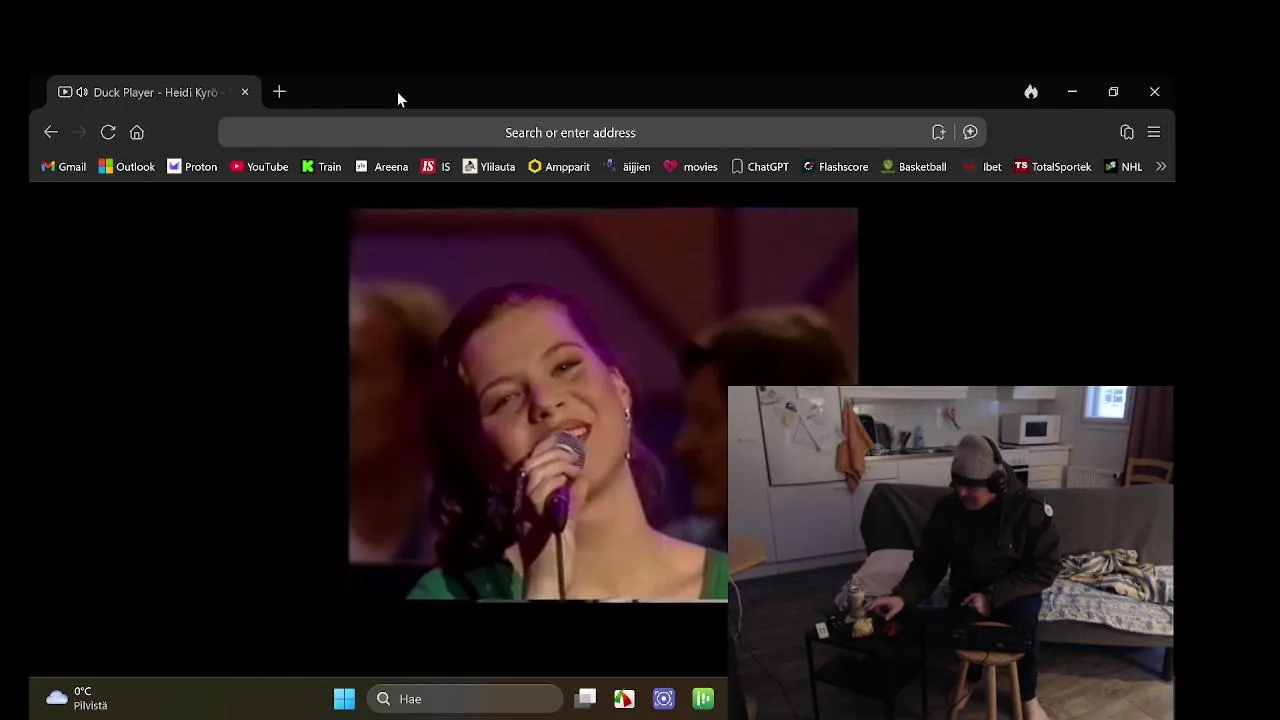Image resolution: width=1280 pixels, height=720 pixels.
Task: Open the Ibet bookmark
Action: click(x=981, y=167)
